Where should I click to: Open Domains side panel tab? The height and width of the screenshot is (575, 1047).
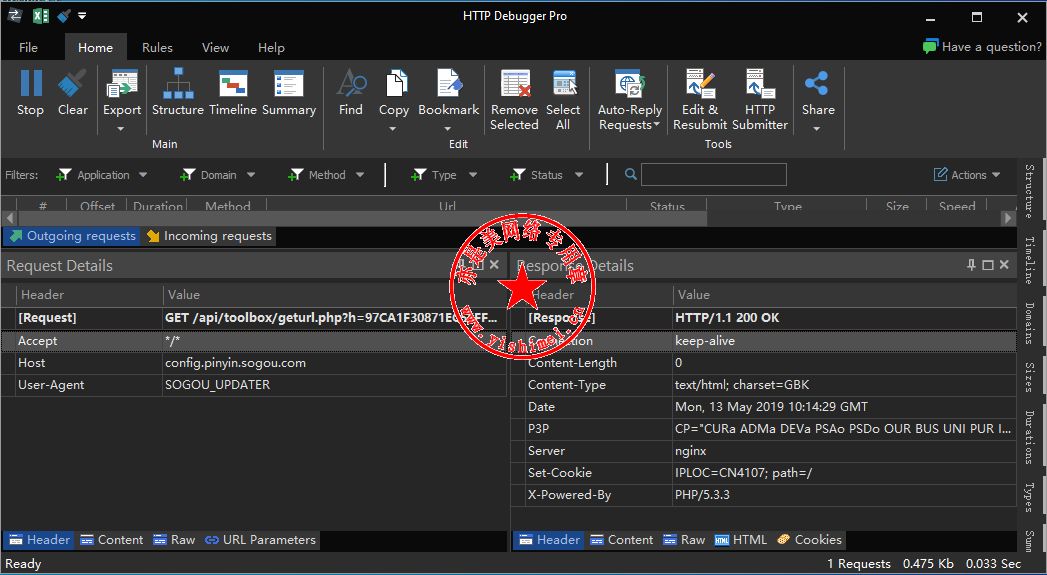click(x=1030, y=323)
